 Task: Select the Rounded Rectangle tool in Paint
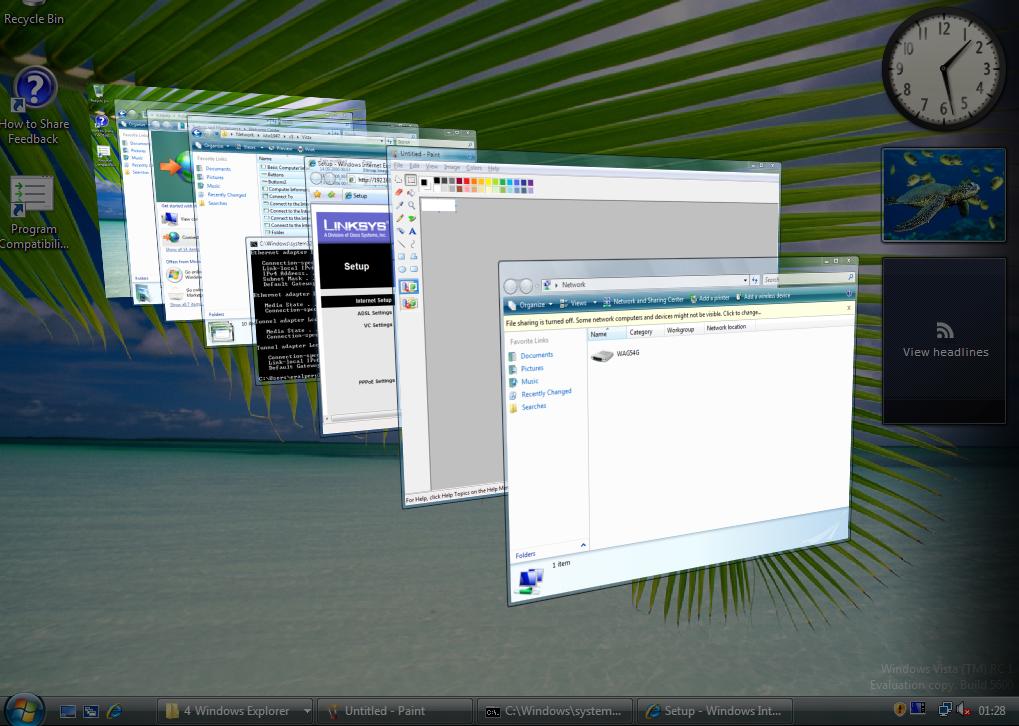click(414, 270)
